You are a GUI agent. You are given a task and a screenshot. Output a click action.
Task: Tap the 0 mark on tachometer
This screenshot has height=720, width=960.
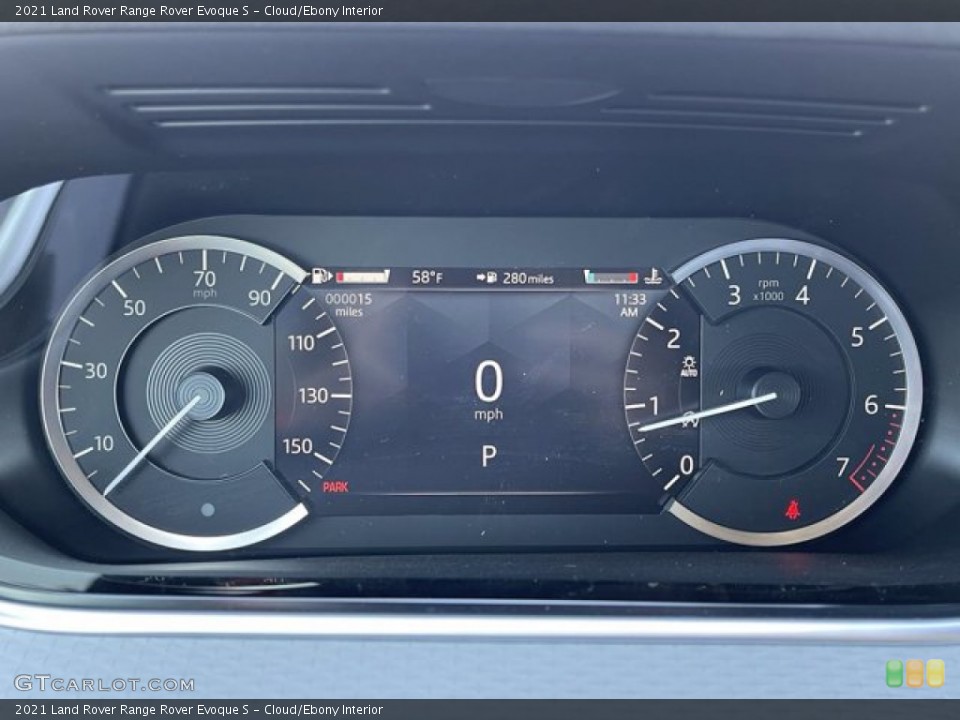686,465
